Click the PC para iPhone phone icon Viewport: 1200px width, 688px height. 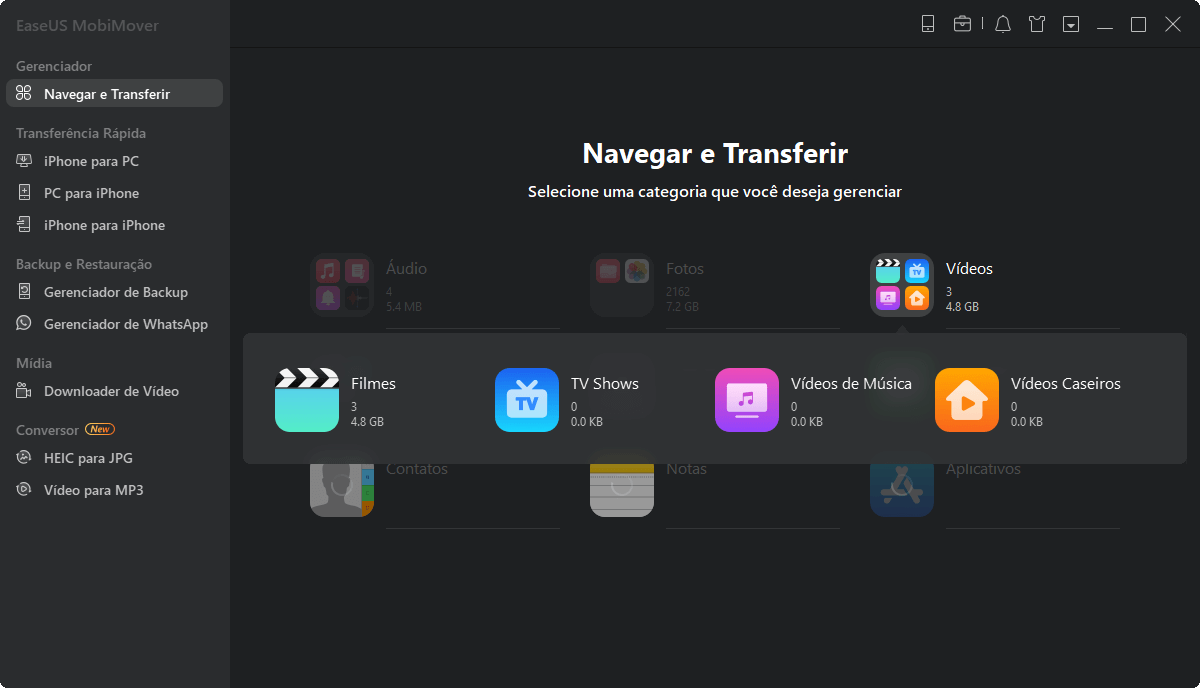[x=24, y=193]
